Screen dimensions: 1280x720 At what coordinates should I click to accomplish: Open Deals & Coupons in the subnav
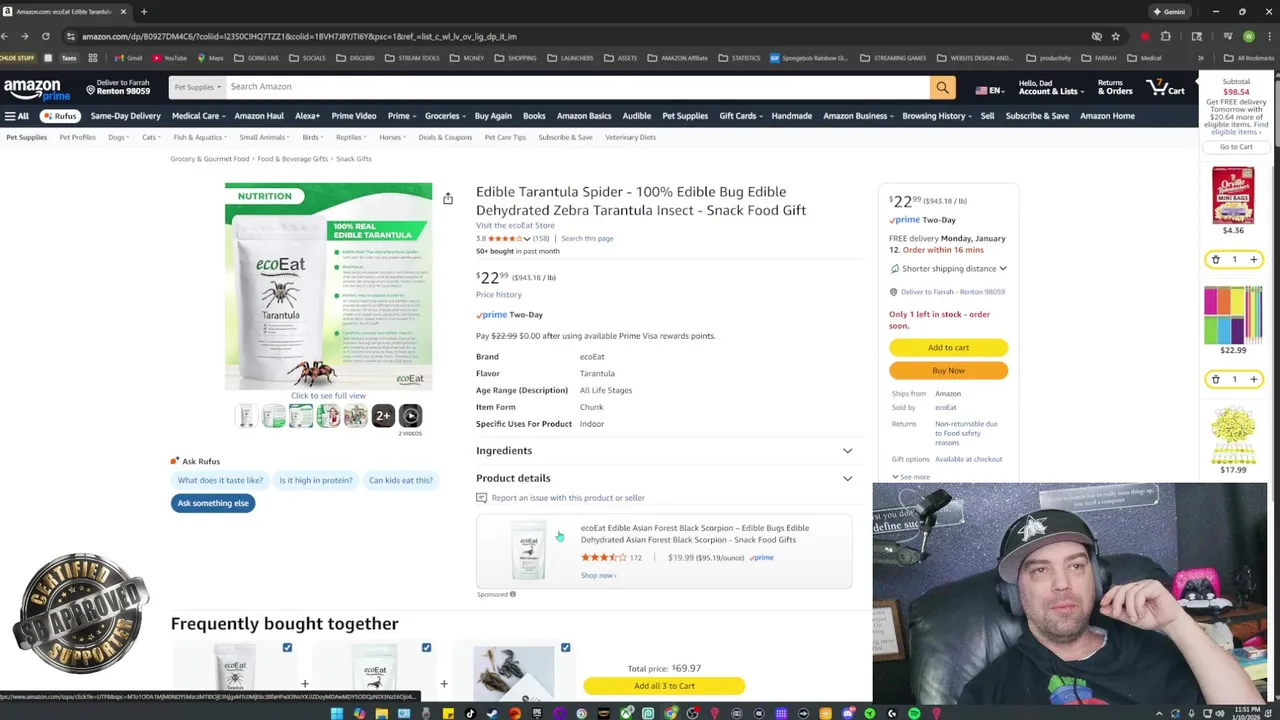445,137
